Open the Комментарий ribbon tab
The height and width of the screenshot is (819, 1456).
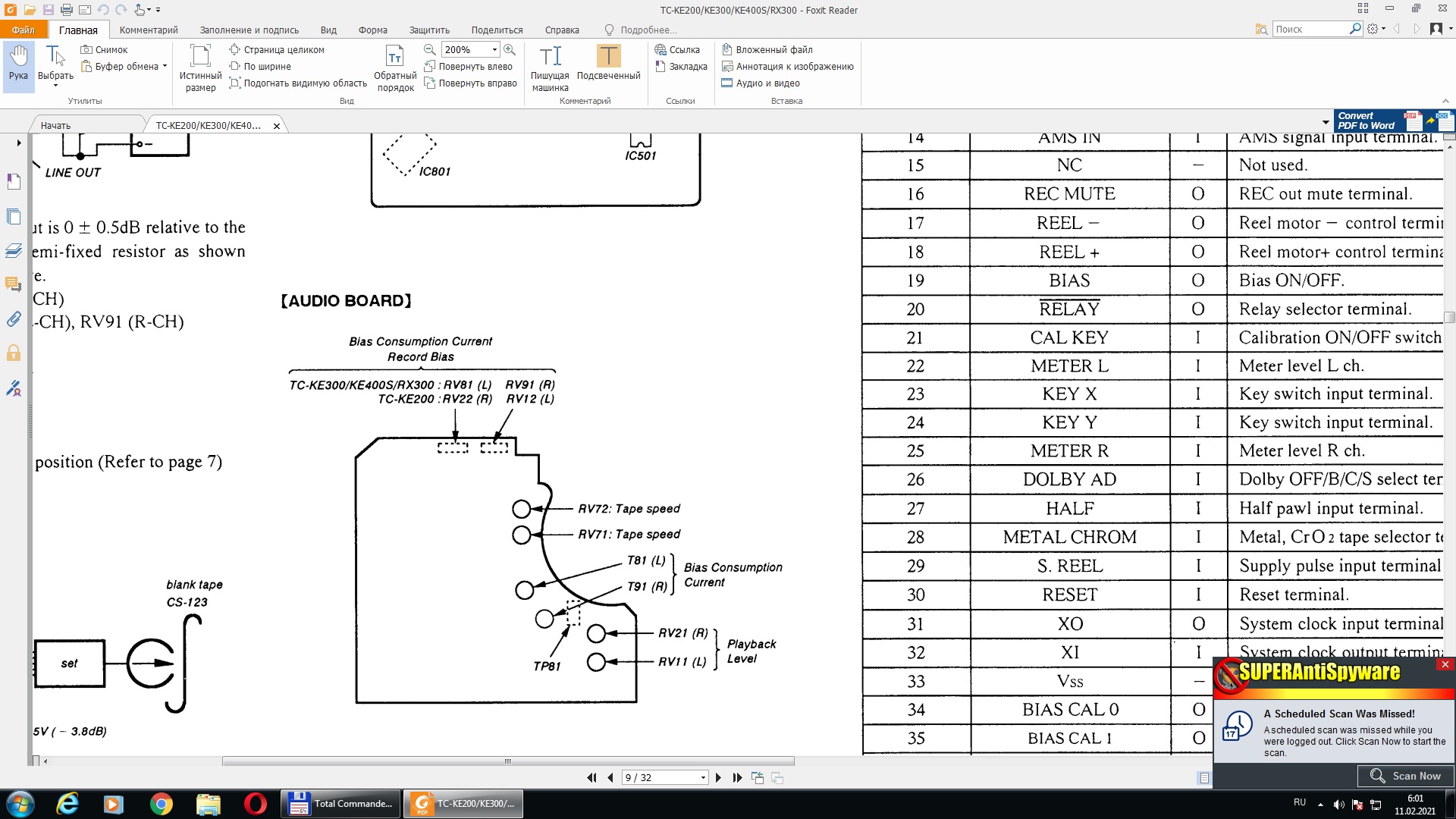[149, 30]
